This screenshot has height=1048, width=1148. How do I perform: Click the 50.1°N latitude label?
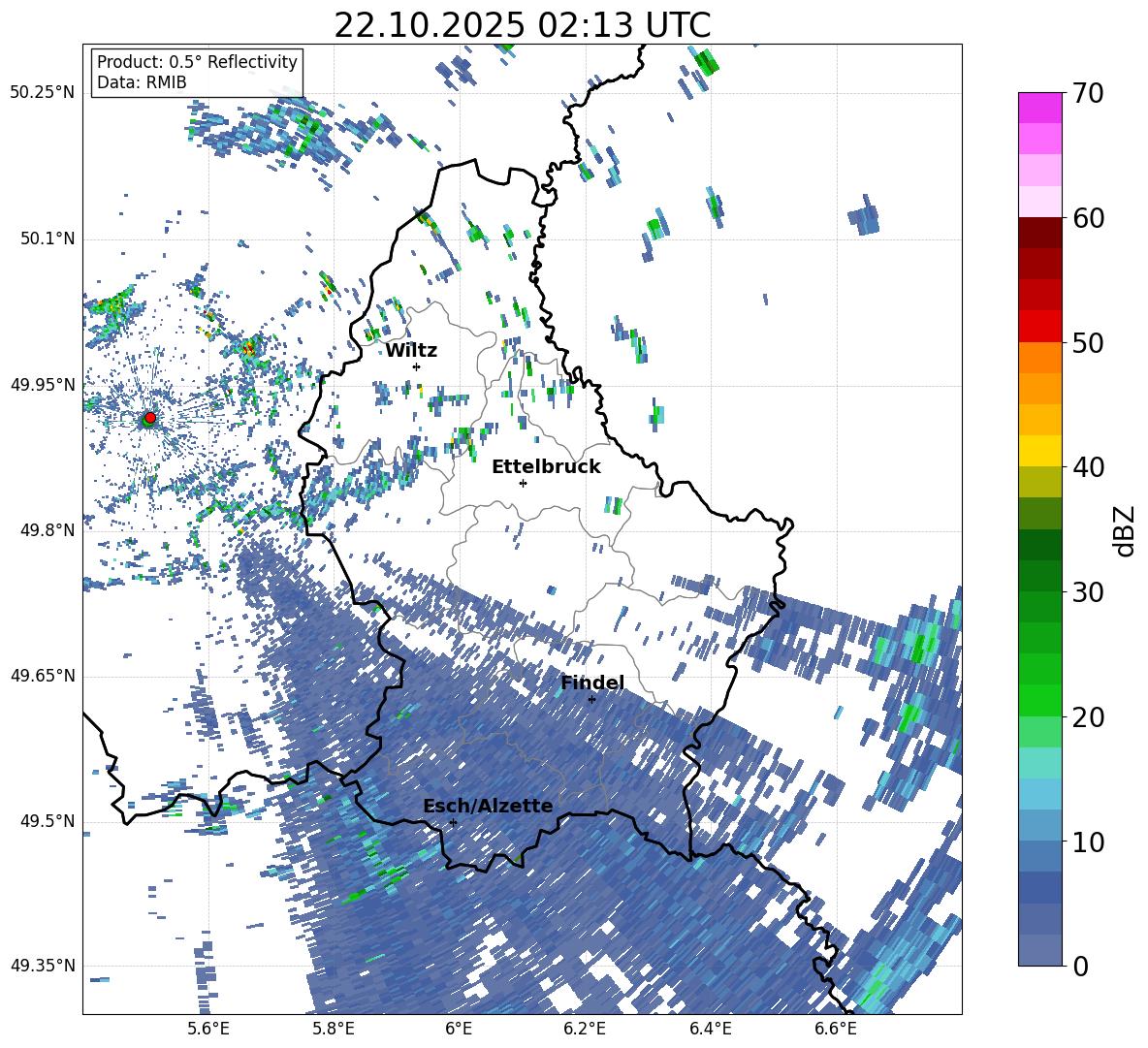tap(47, 238)
